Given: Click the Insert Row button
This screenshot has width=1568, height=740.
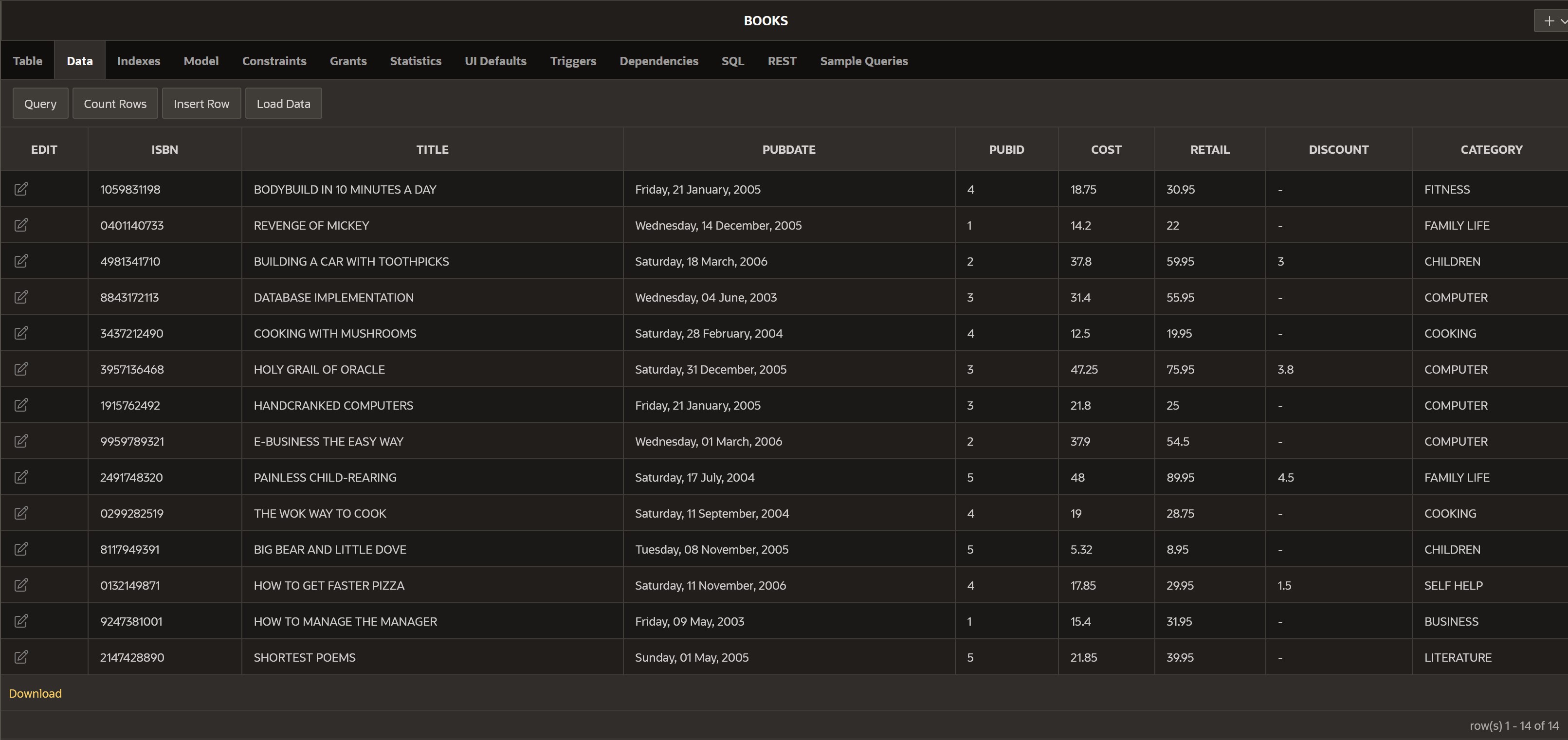Looking at the screenshot, I should click(201, 104).
